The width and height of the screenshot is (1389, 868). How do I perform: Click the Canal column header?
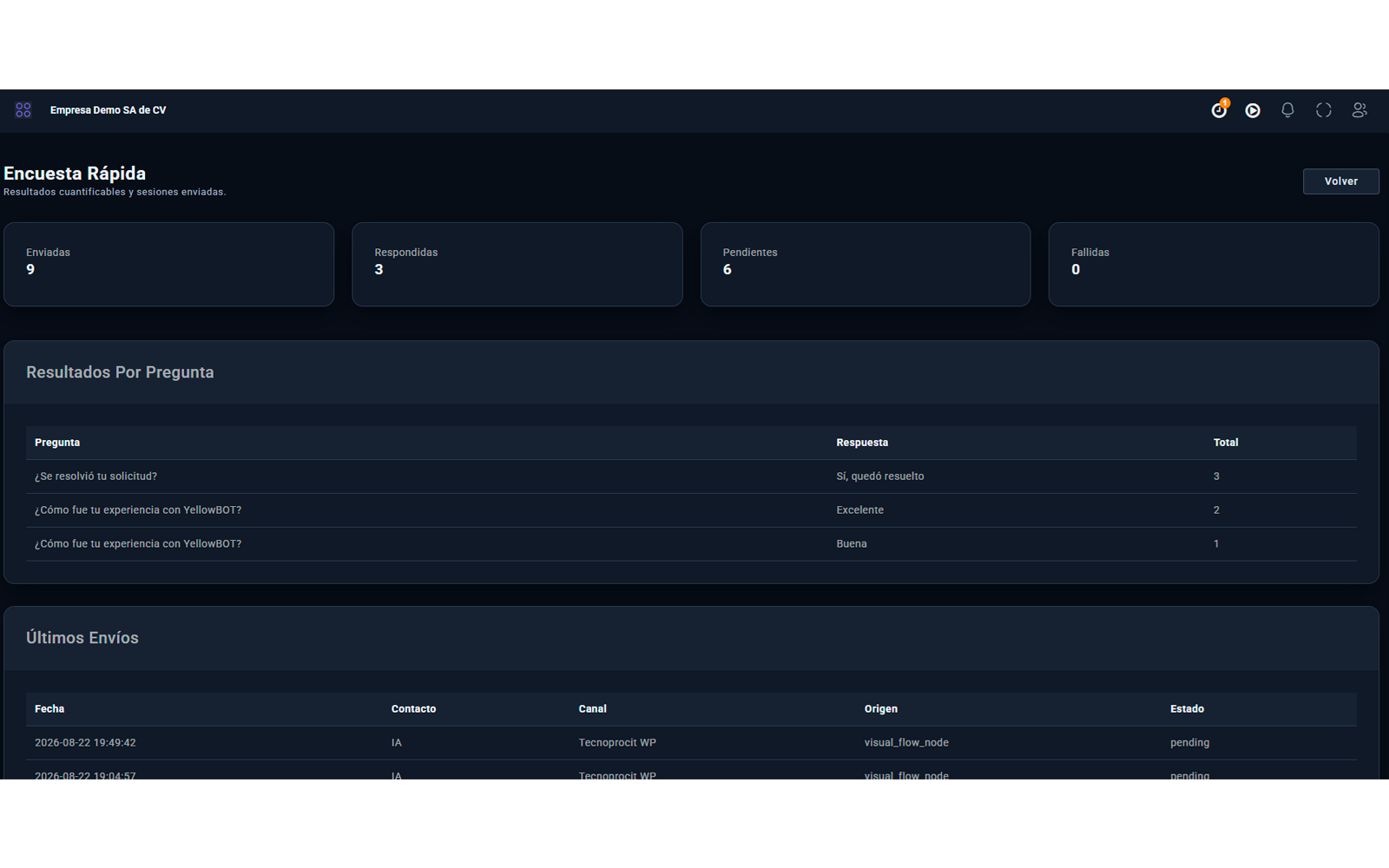click(x=593, y=709)
